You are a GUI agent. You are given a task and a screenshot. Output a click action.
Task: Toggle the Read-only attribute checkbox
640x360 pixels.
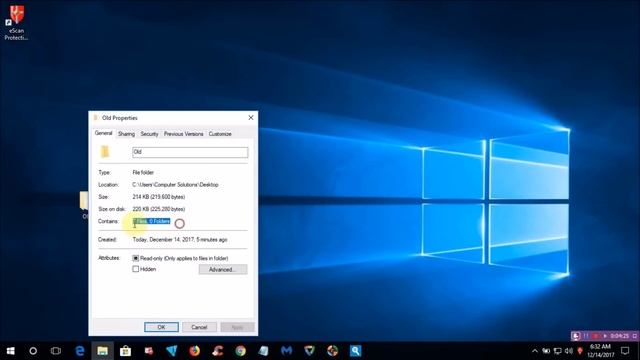136,258
